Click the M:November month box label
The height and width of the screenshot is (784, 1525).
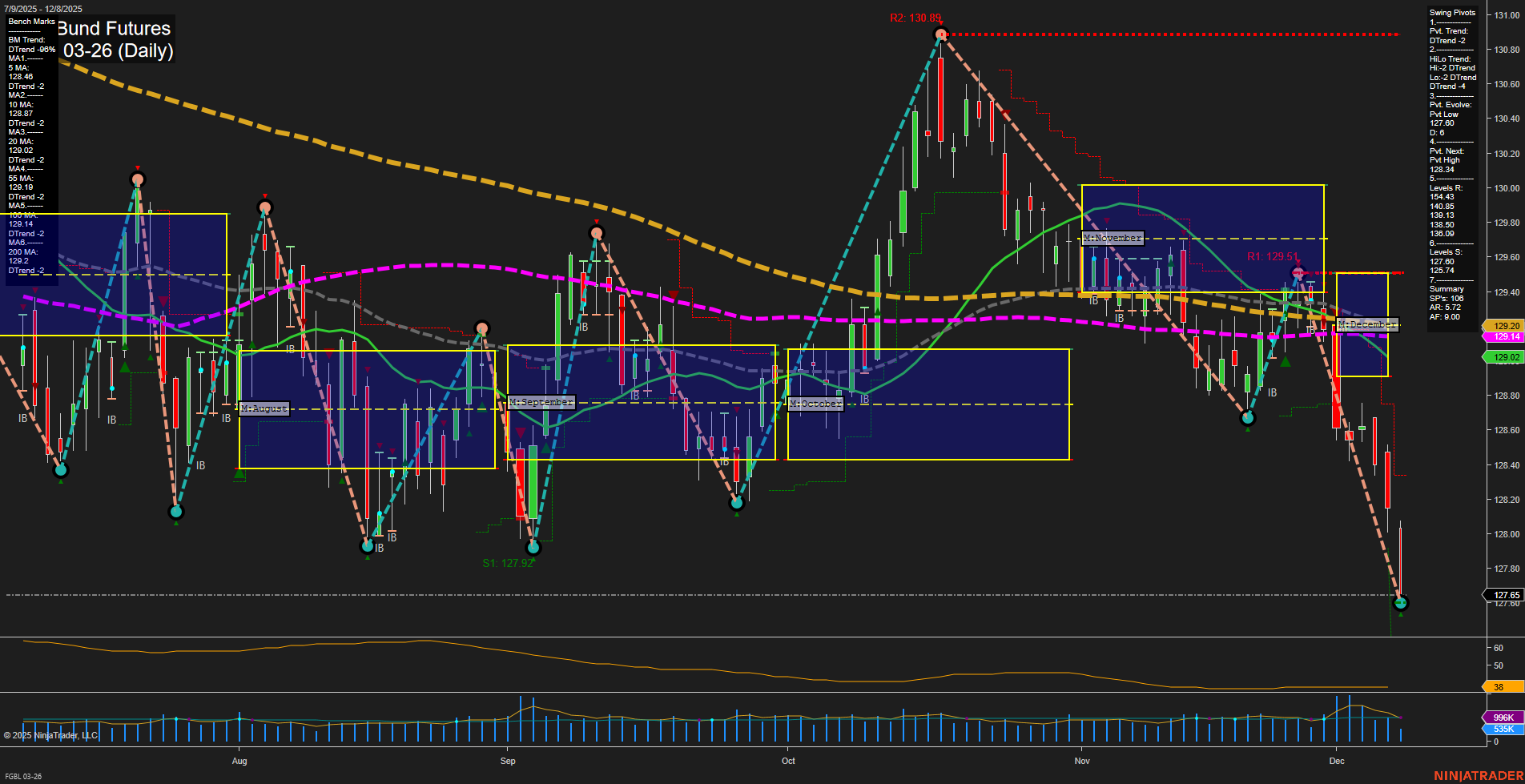1113,238
